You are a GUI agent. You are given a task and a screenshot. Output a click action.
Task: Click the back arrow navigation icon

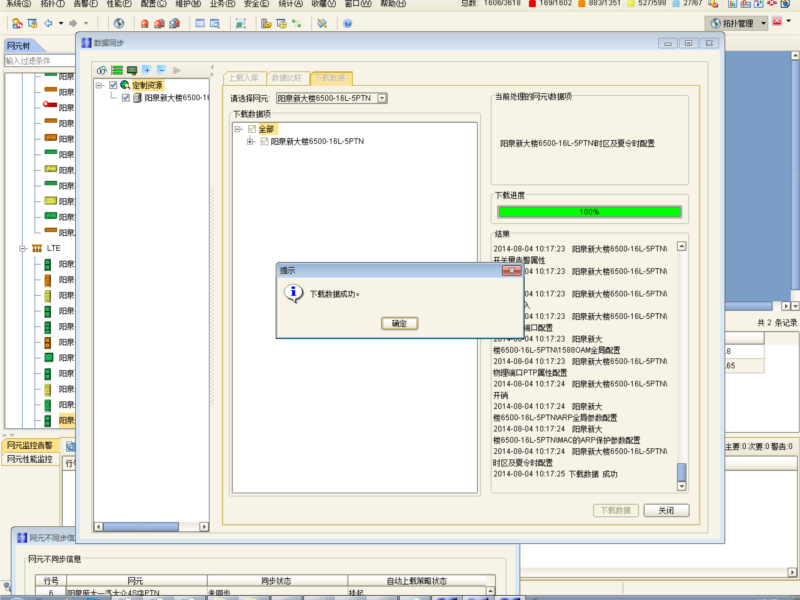tap(50, 22)
